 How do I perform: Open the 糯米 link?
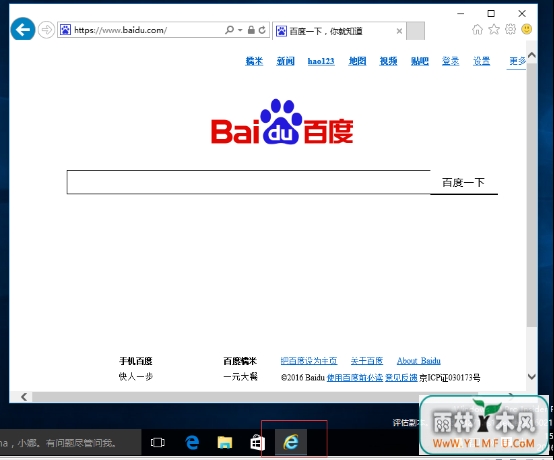click(x=254, y=61)
